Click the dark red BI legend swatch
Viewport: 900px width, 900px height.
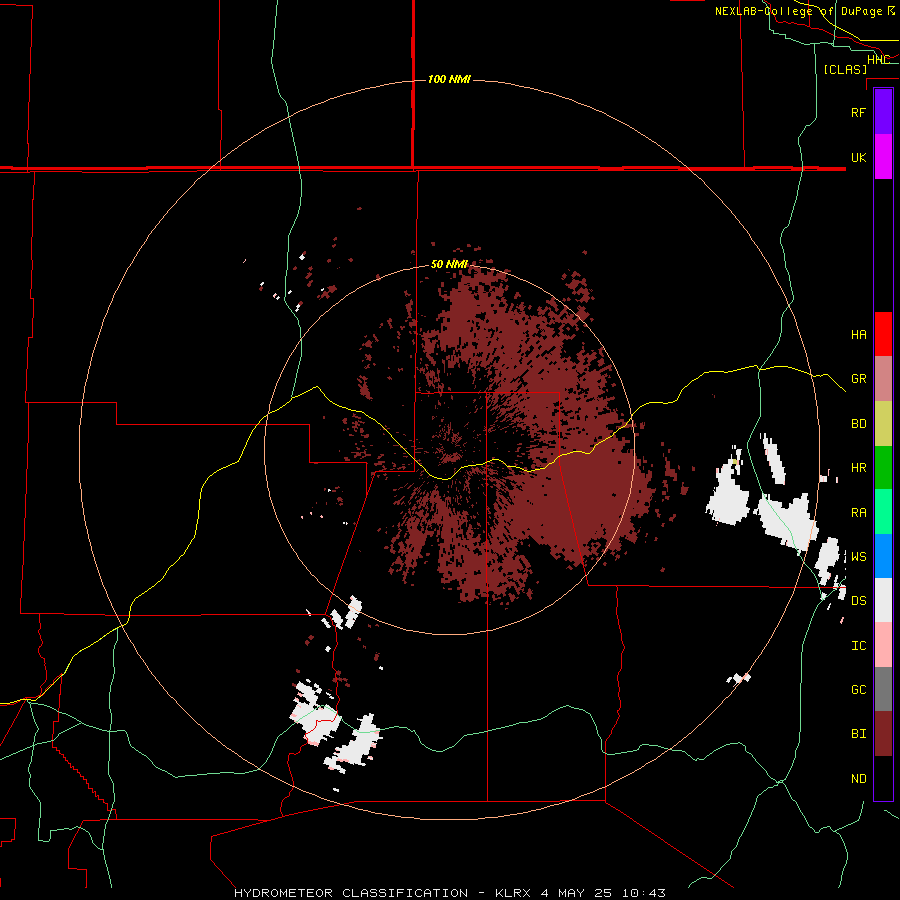click(x=883, y=734)
